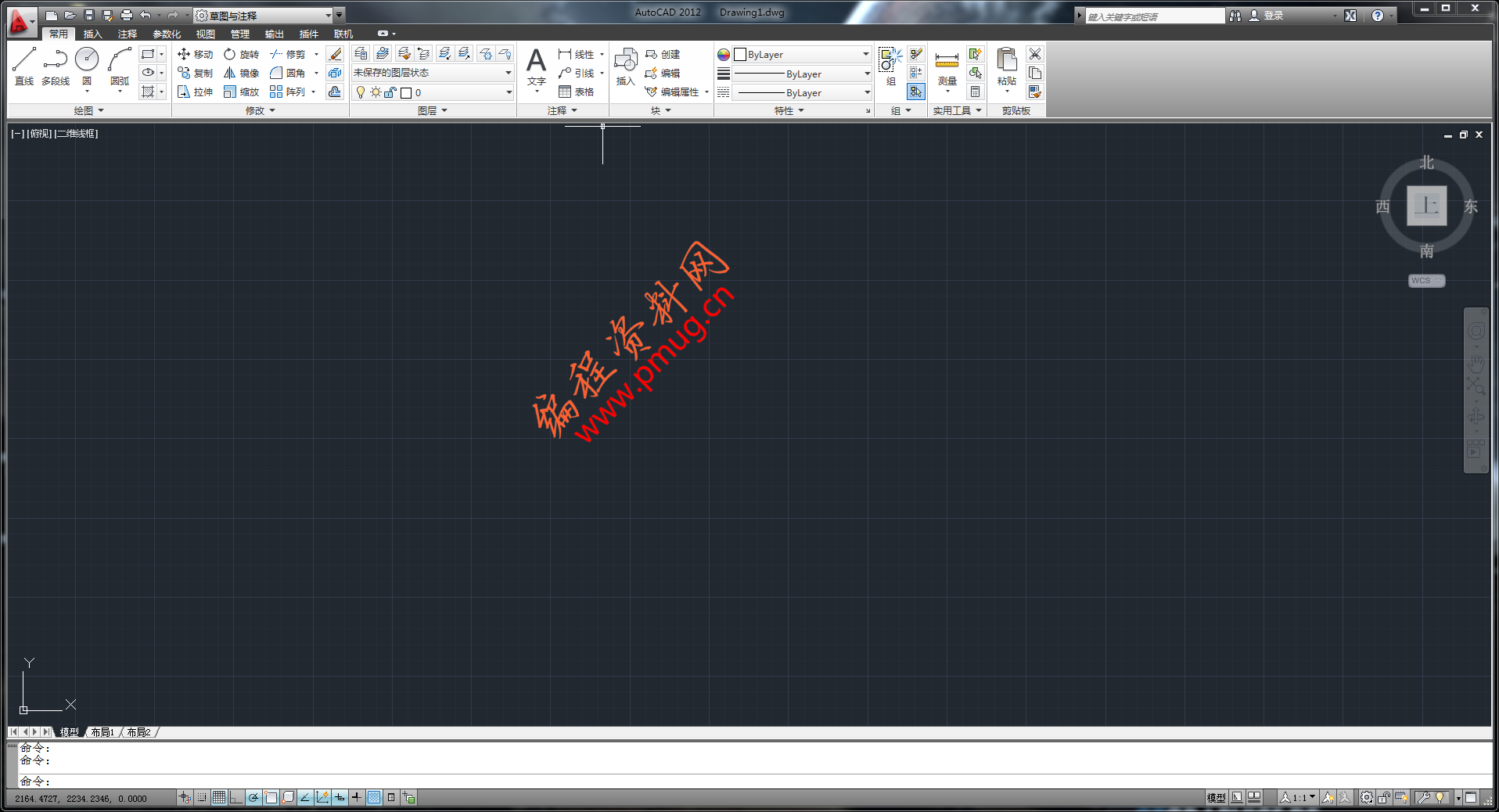Click 线性 (Linear dimension) button

(577, 54)
